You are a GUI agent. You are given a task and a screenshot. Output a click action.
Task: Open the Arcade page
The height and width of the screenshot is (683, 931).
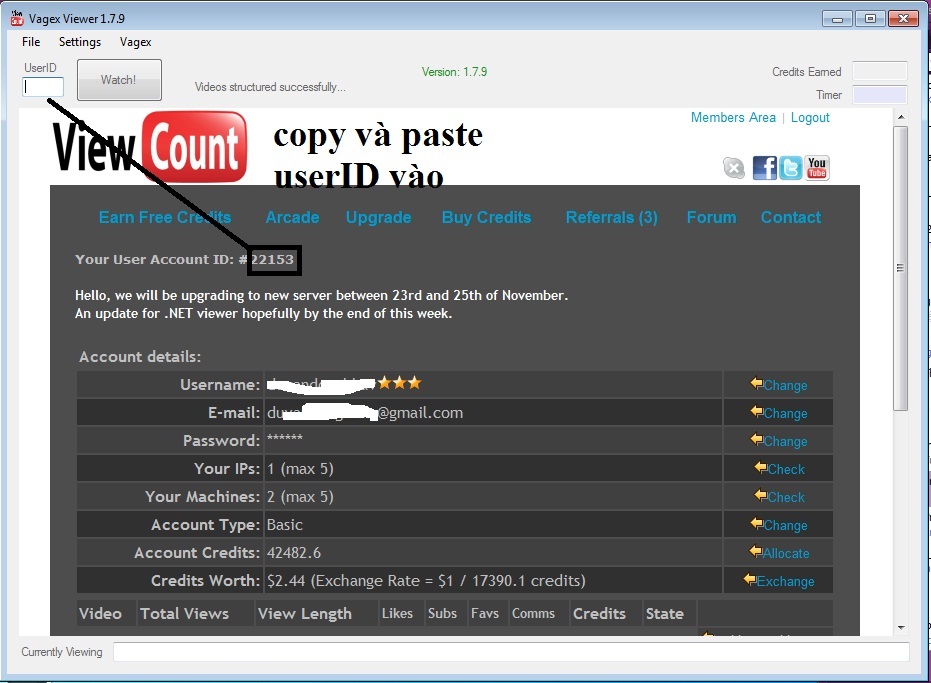292,217
